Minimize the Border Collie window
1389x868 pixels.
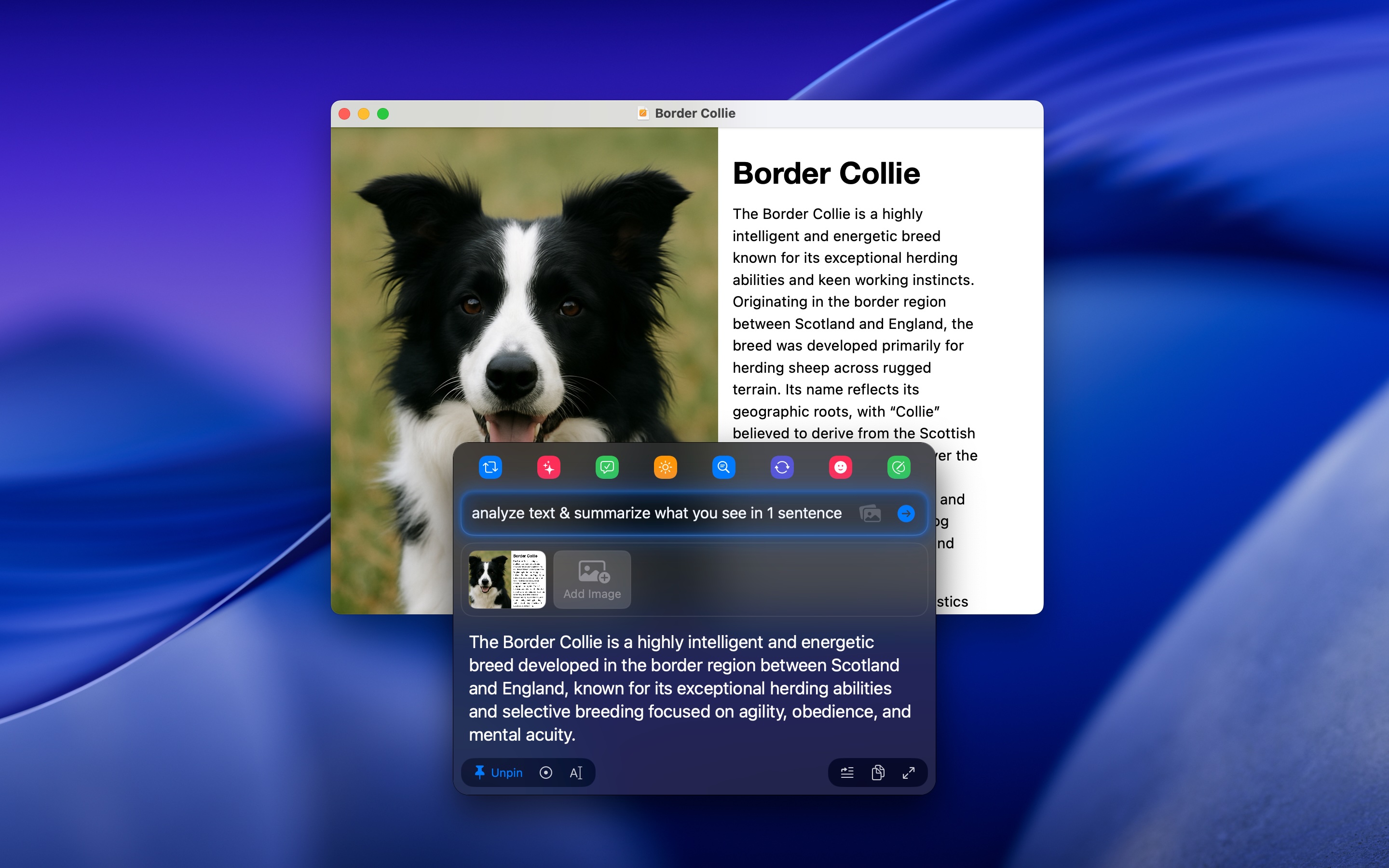(x=363, y=114)
